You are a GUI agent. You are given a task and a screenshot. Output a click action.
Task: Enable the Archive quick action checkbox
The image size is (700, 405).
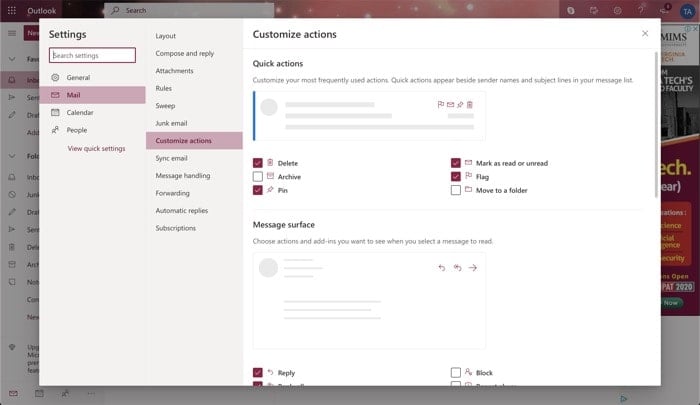pyautogui.click(x=258, y=177)
